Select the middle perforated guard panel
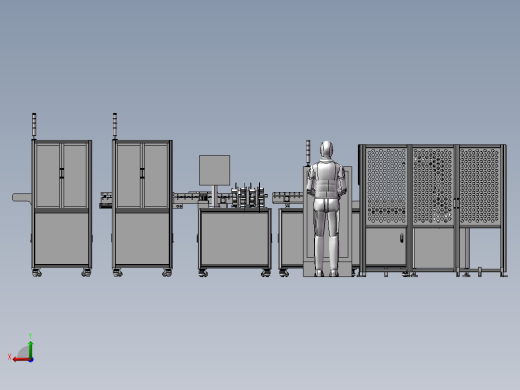The image size is (520, 390). click(433, 186)
